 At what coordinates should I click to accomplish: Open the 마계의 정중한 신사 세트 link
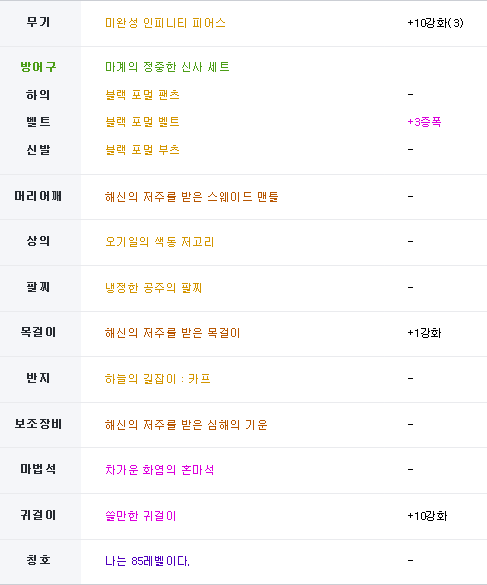(x=167, y=67)
